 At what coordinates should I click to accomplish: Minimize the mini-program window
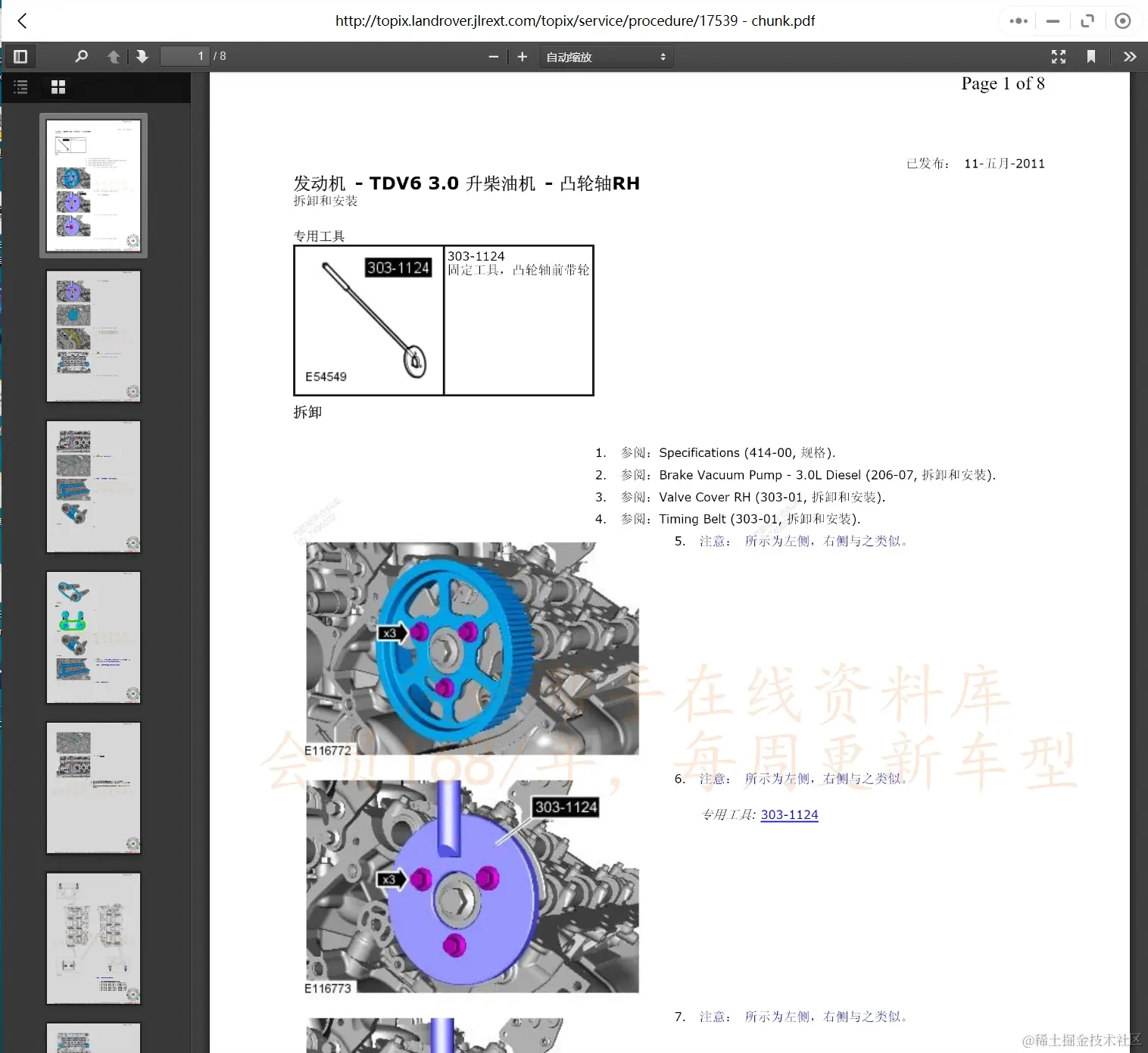1053,21
